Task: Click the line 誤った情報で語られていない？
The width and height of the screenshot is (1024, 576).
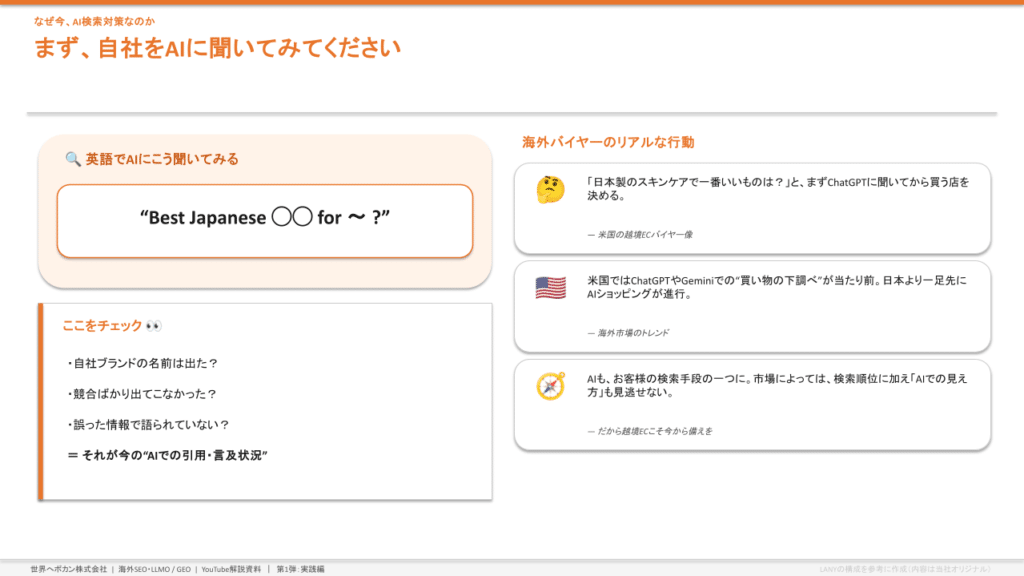Action: [148, 424]
